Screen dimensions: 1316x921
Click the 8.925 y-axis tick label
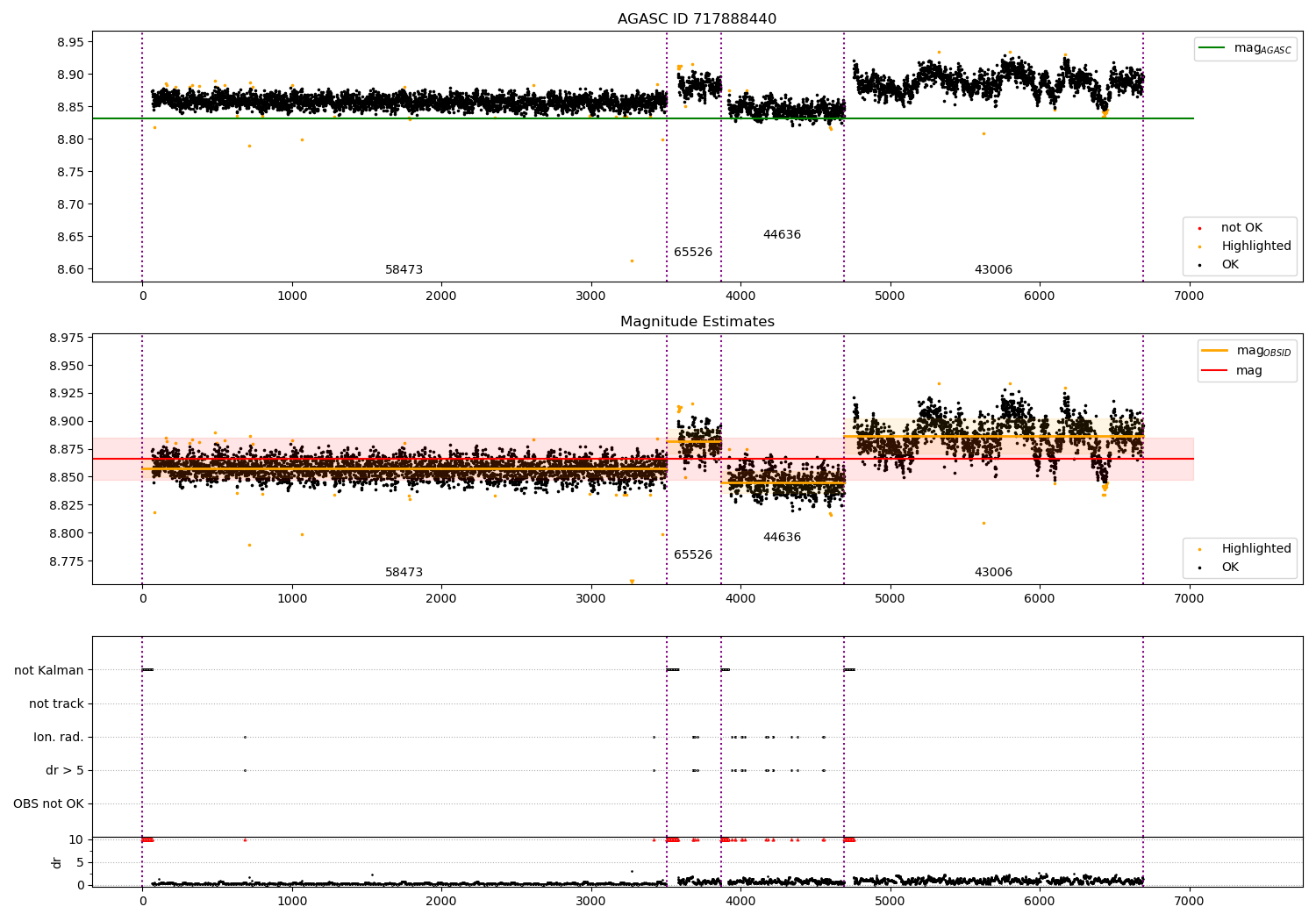coord(67,394)
